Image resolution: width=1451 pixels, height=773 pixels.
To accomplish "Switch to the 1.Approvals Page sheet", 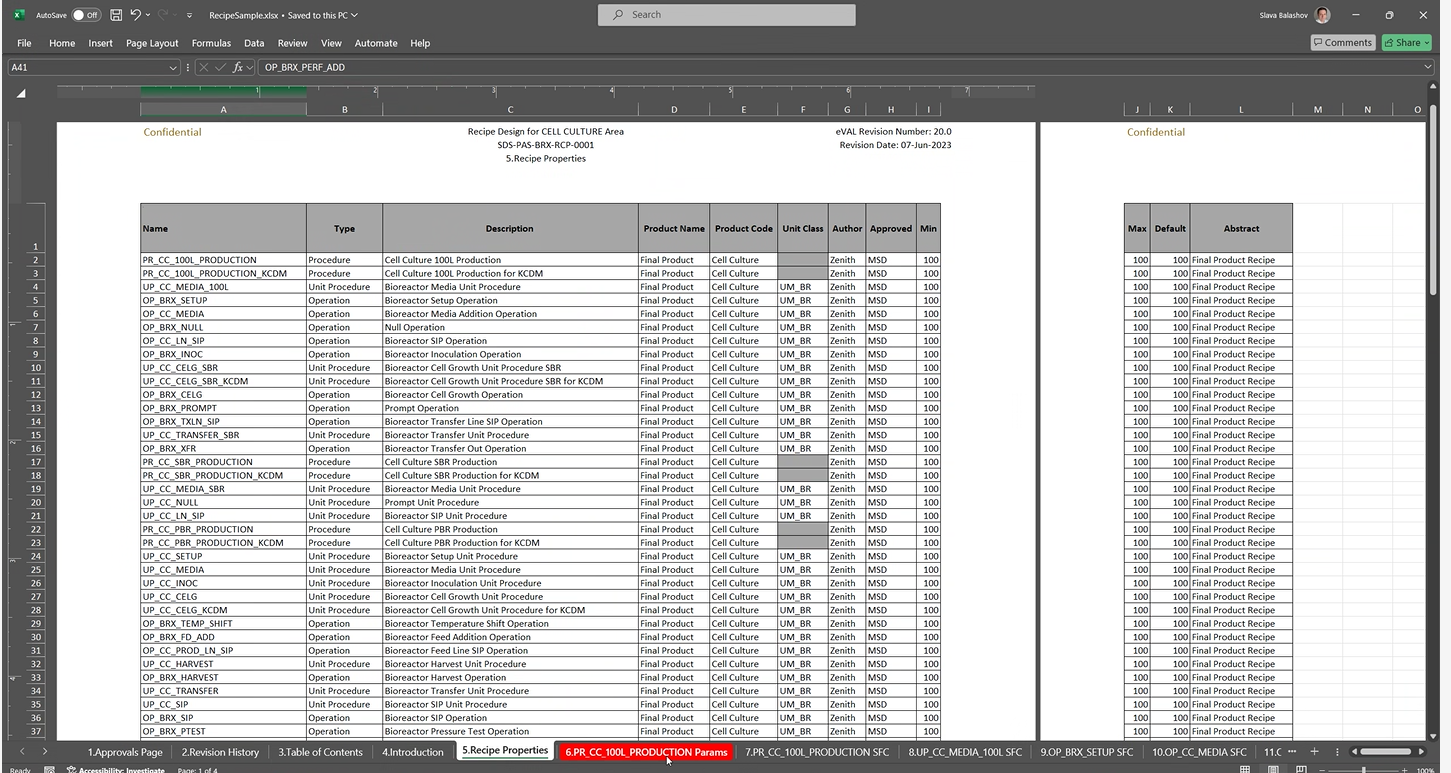I will coord(125,752).
